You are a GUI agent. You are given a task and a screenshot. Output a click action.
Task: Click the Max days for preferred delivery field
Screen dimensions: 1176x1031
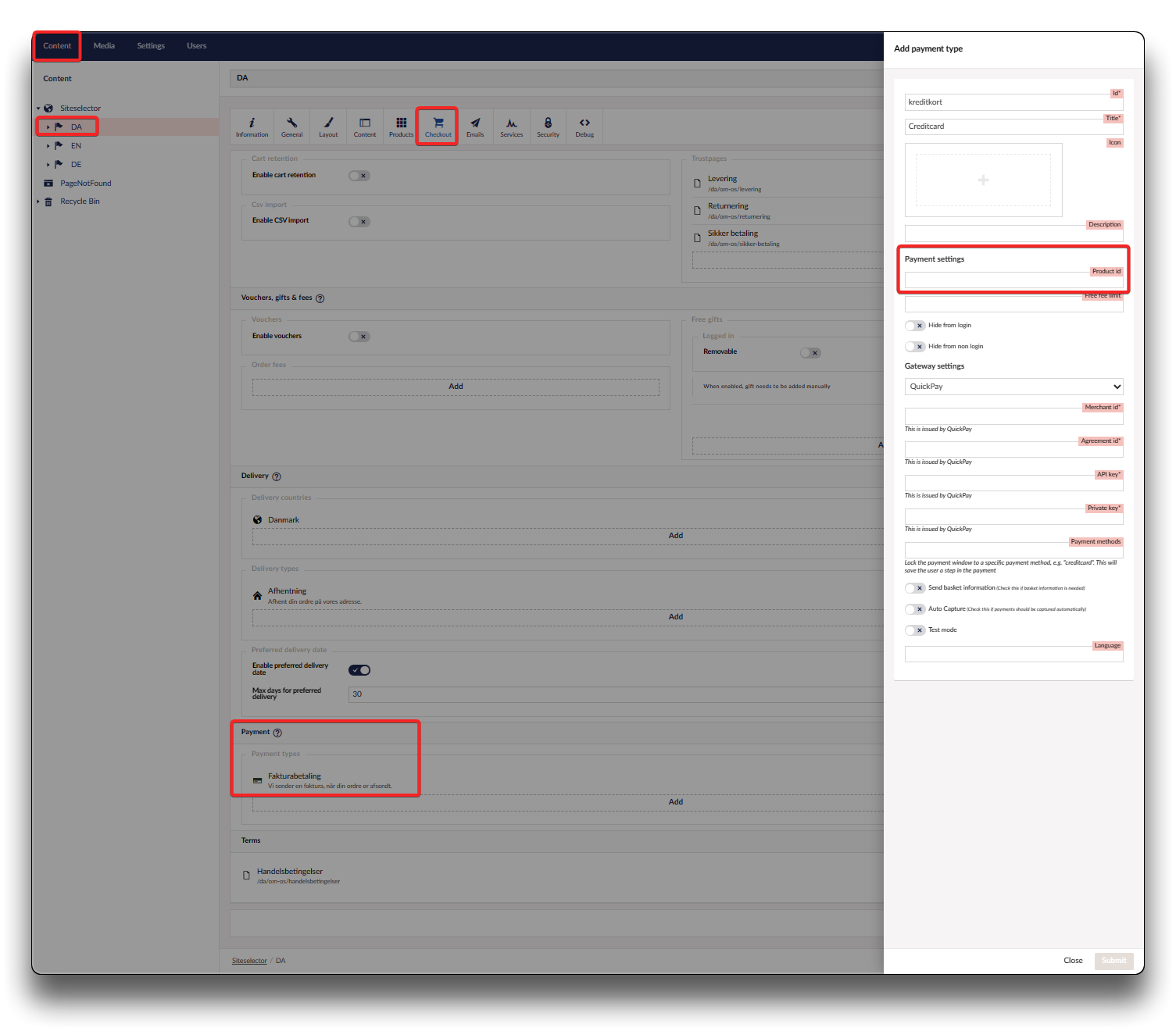pos(617,695)
